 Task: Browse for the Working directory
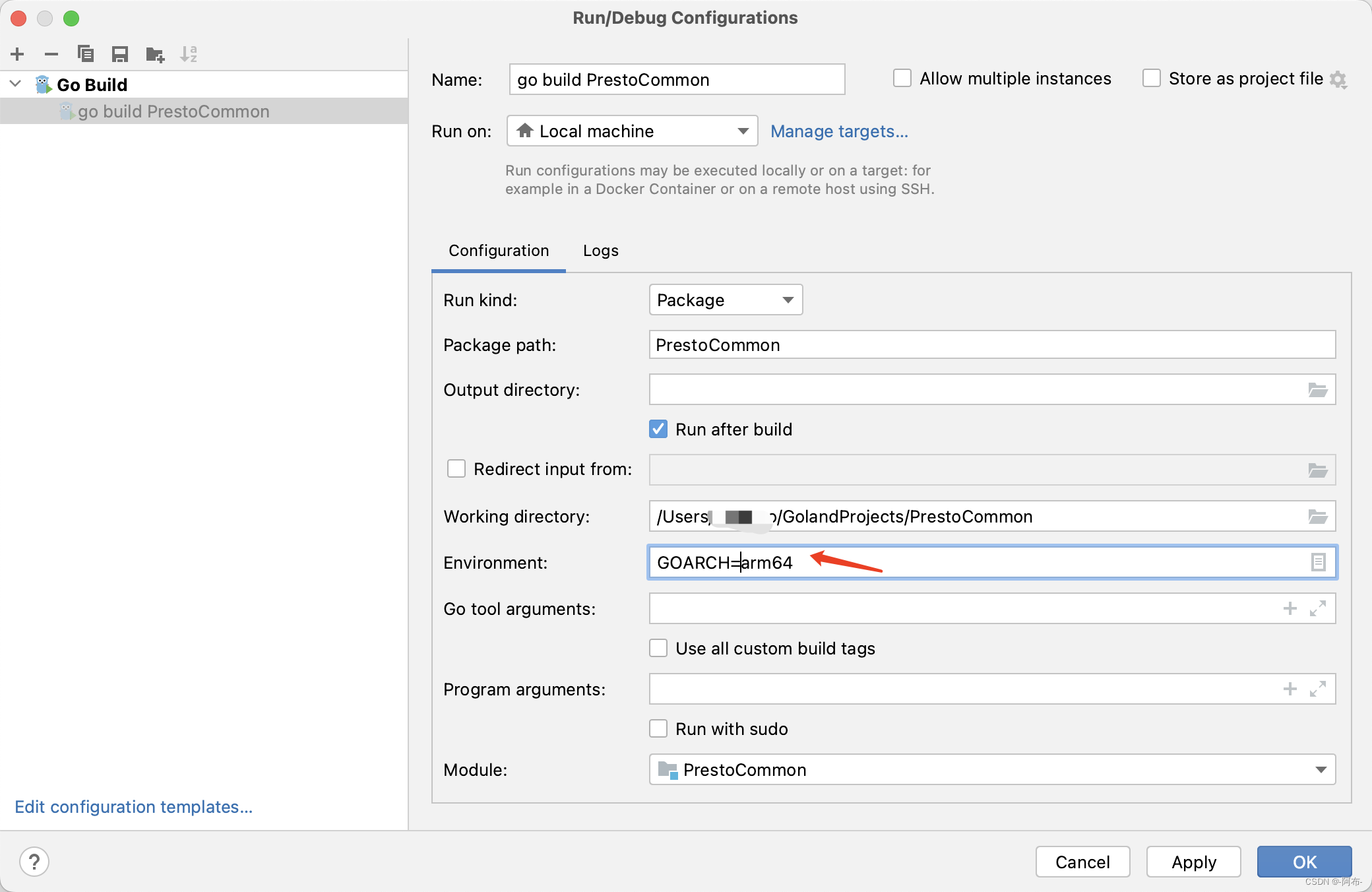tap(1318, 517)
